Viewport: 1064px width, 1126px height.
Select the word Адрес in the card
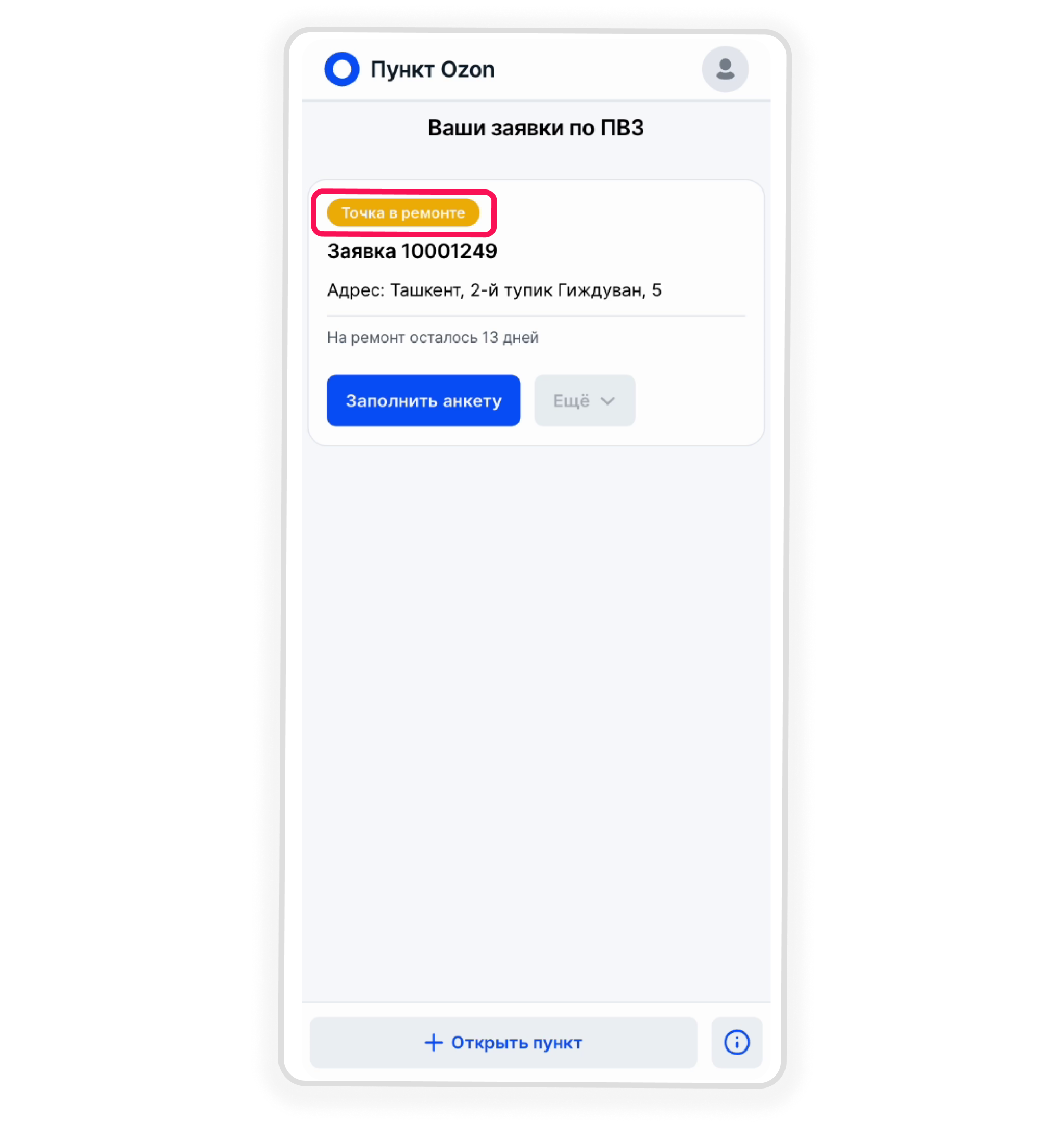click(356, 290)
